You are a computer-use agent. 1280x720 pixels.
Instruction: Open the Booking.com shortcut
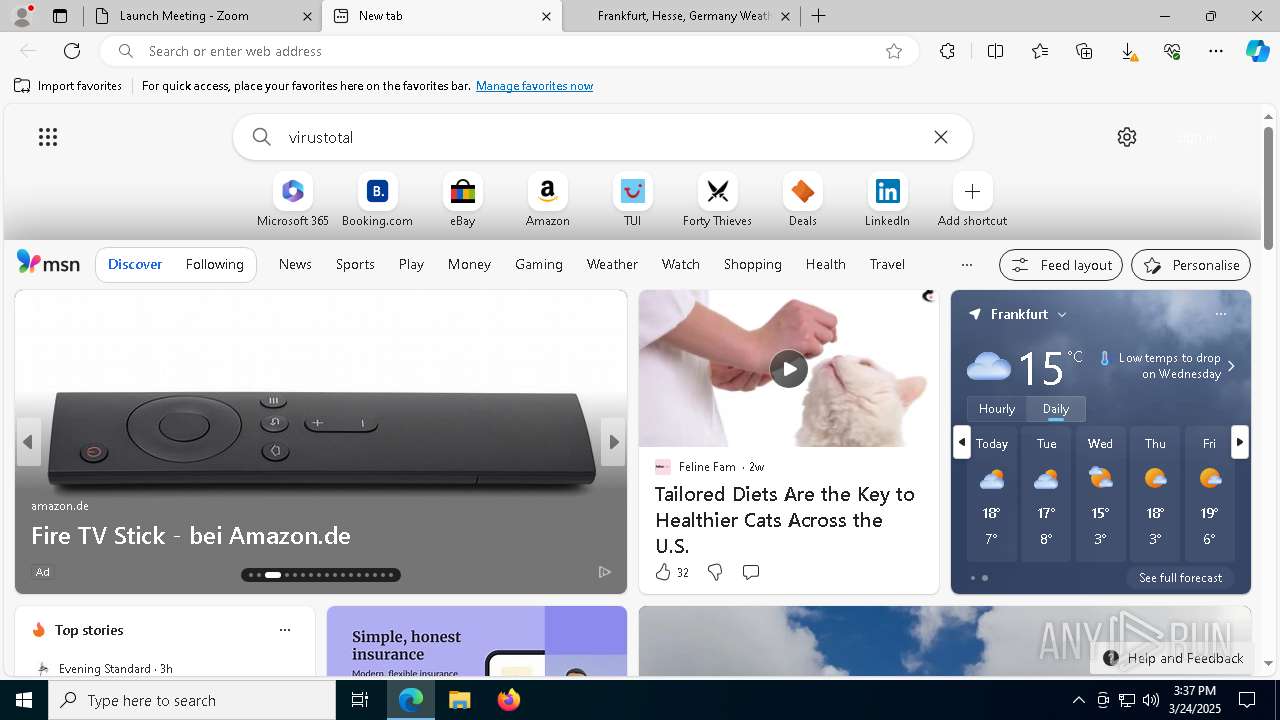[x=377, y=200]
